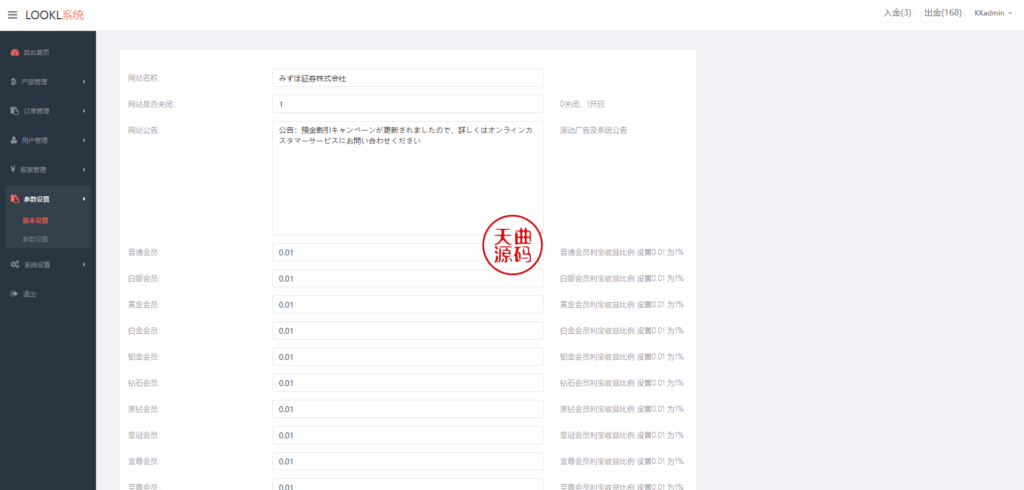Focus the 普通会员 ratio field

(408, 252)
